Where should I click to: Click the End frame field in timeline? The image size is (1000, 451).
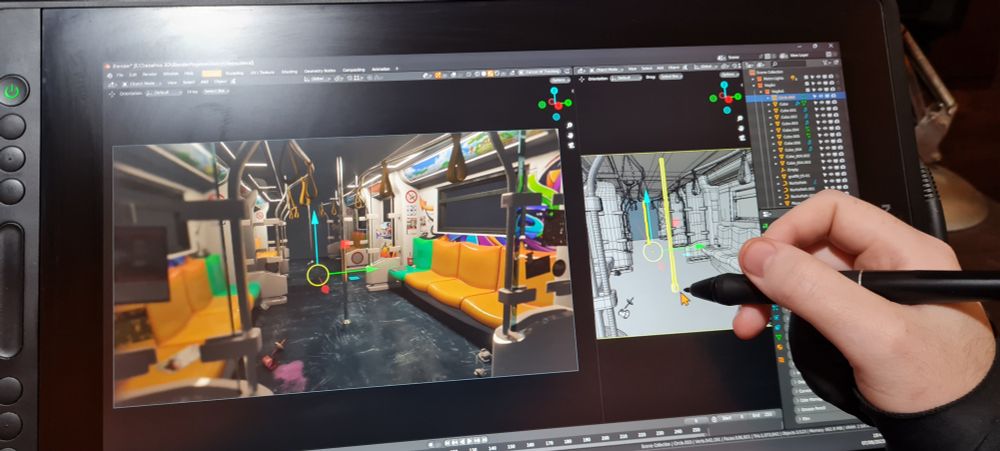(763, 415)
